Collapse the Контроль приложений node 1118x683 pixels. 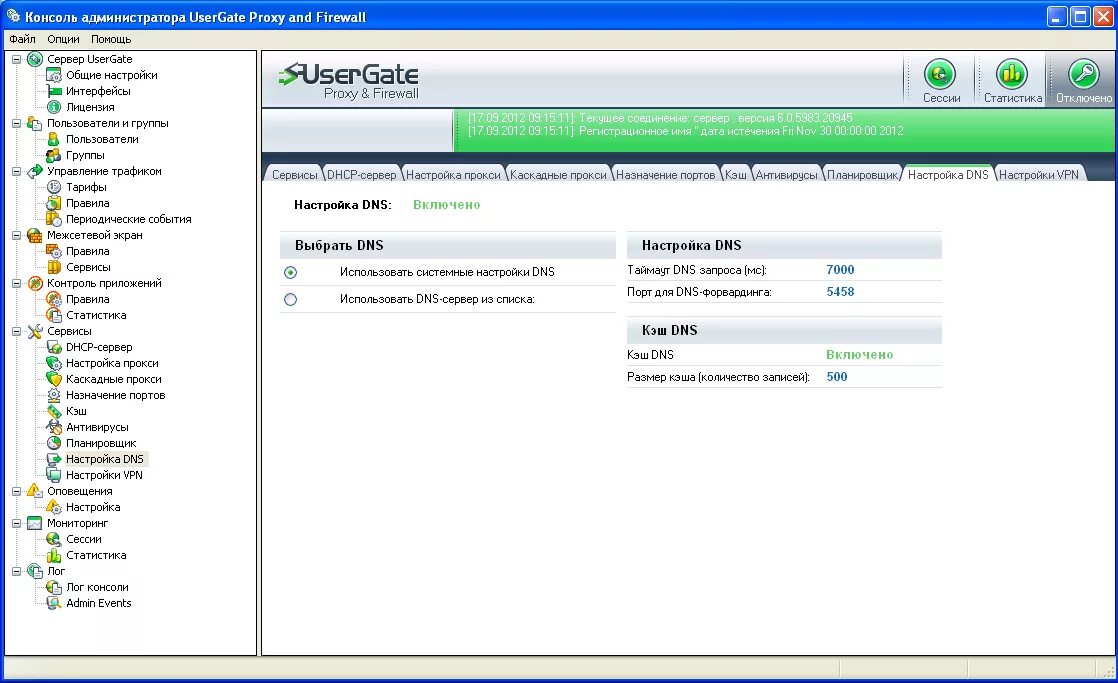point(16,283)
